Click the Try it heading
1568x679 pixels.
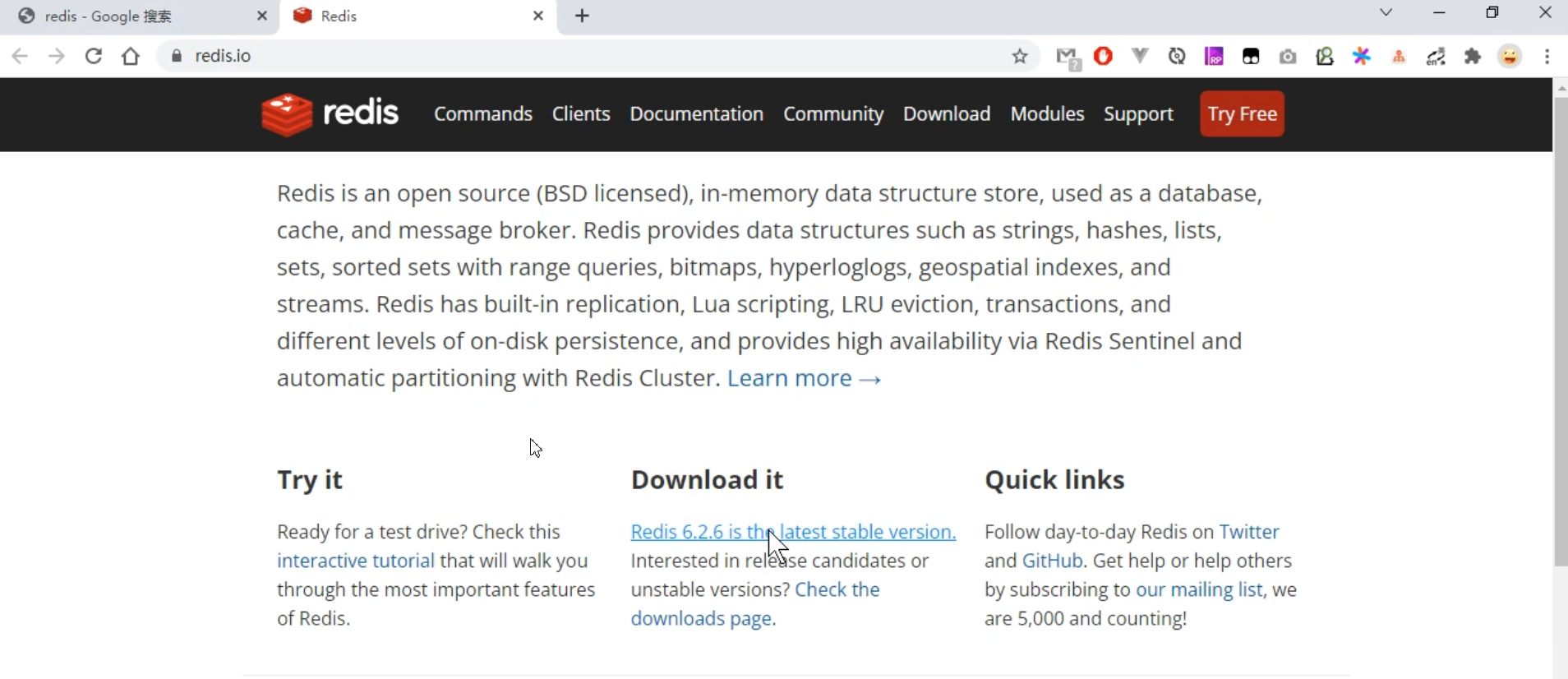point(310,479)
